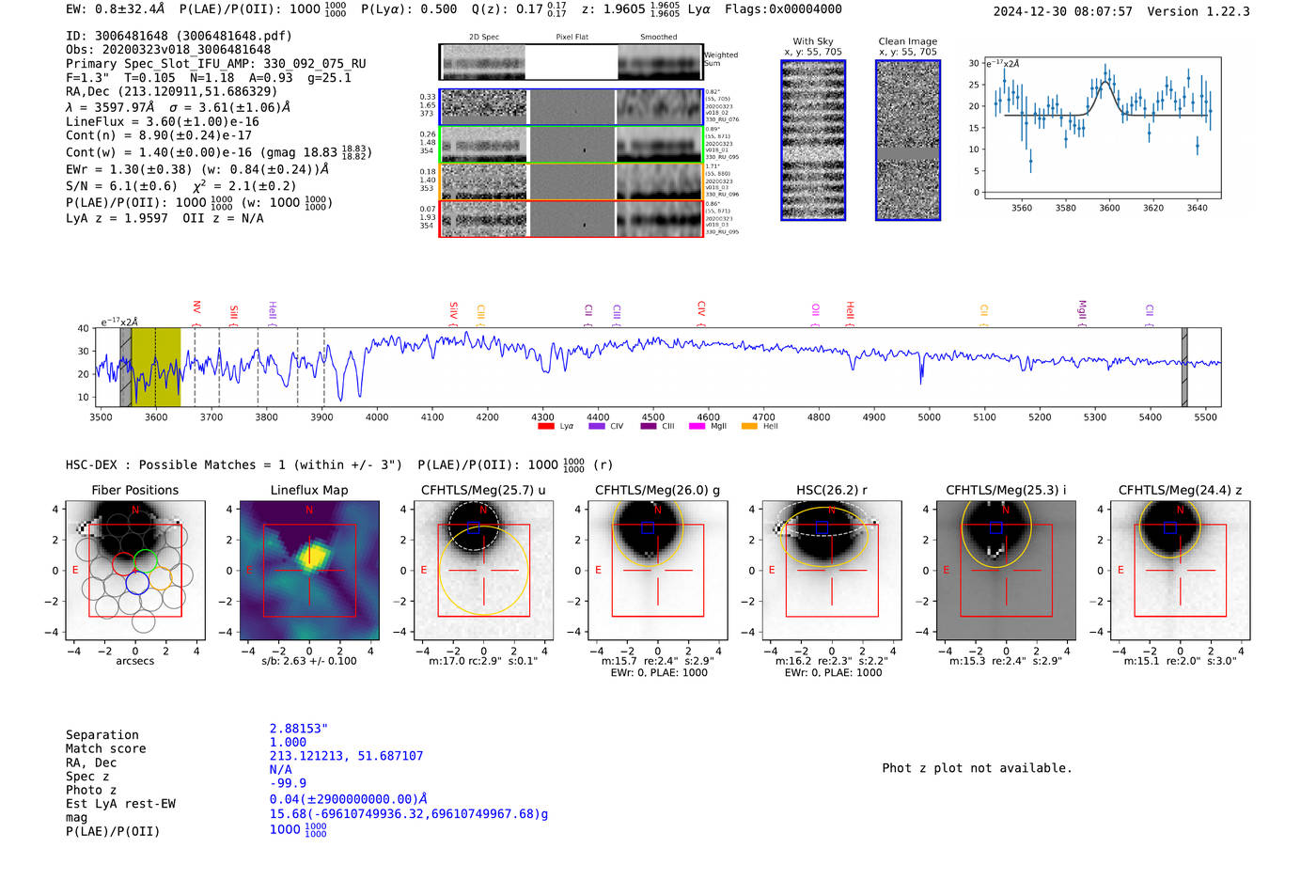Select the green-bordered fiber spectrum row
The width and height of the screenshot is (1316, 896).
572,145
